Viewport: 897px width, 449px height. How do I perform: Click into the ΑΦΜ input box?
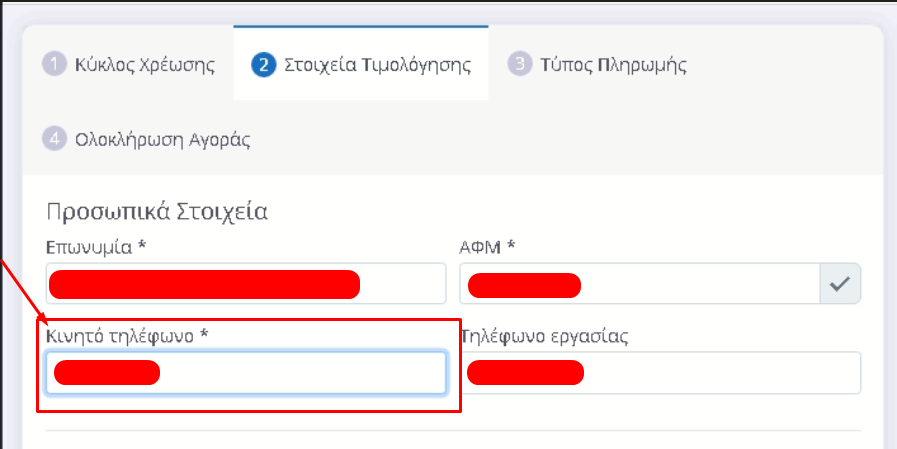[x=700, y=284]
